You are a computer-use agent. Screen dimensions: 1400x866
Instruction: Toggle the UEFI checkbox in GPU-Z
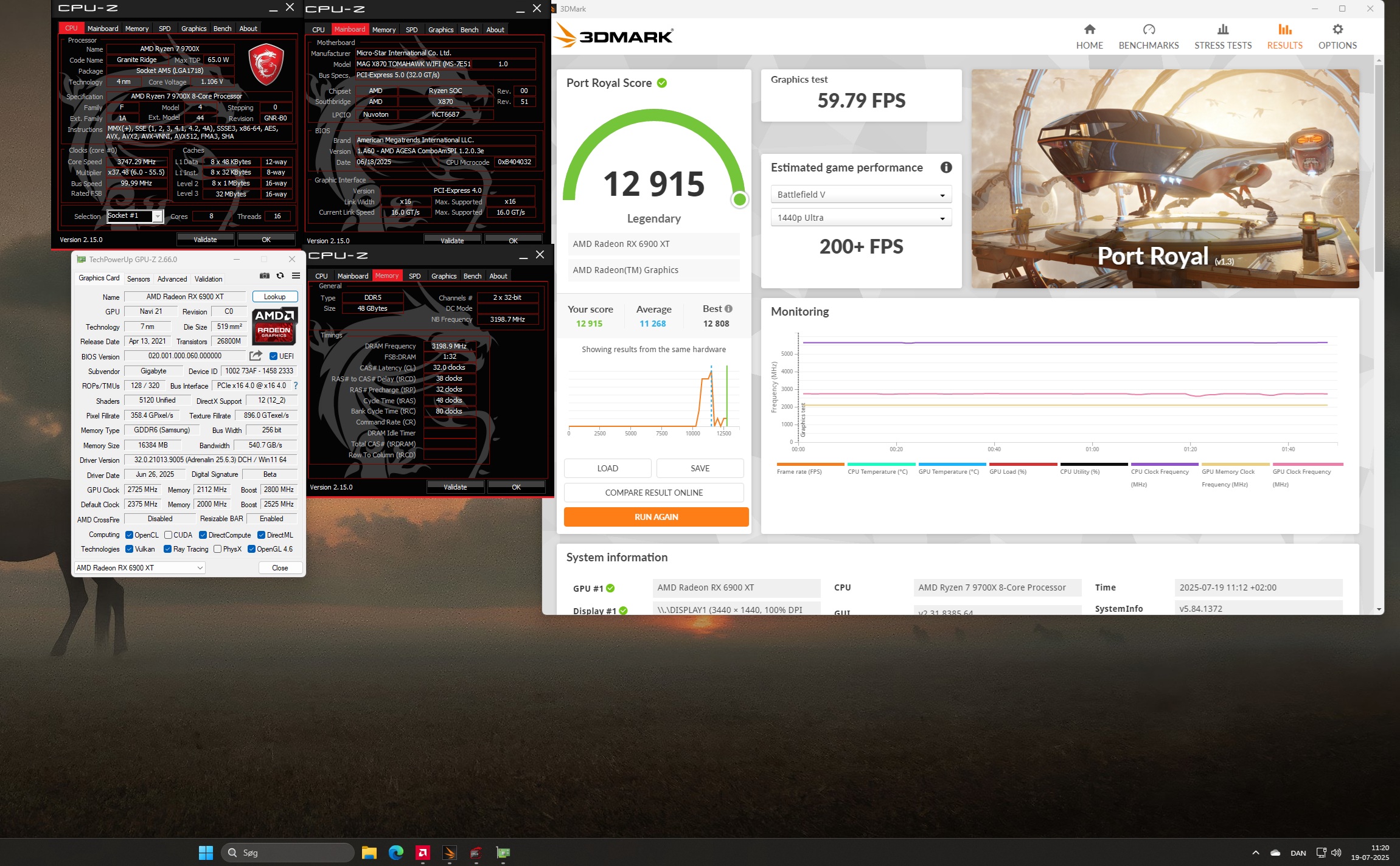274,356
